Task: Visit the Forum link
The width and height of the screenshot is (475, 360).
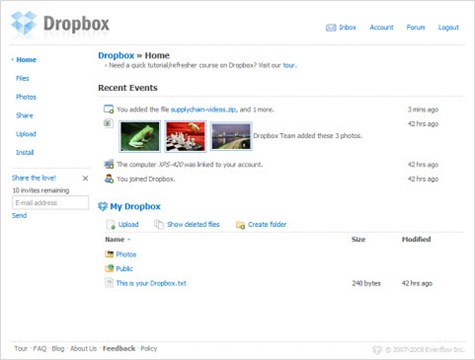Action: click(416, 27)
